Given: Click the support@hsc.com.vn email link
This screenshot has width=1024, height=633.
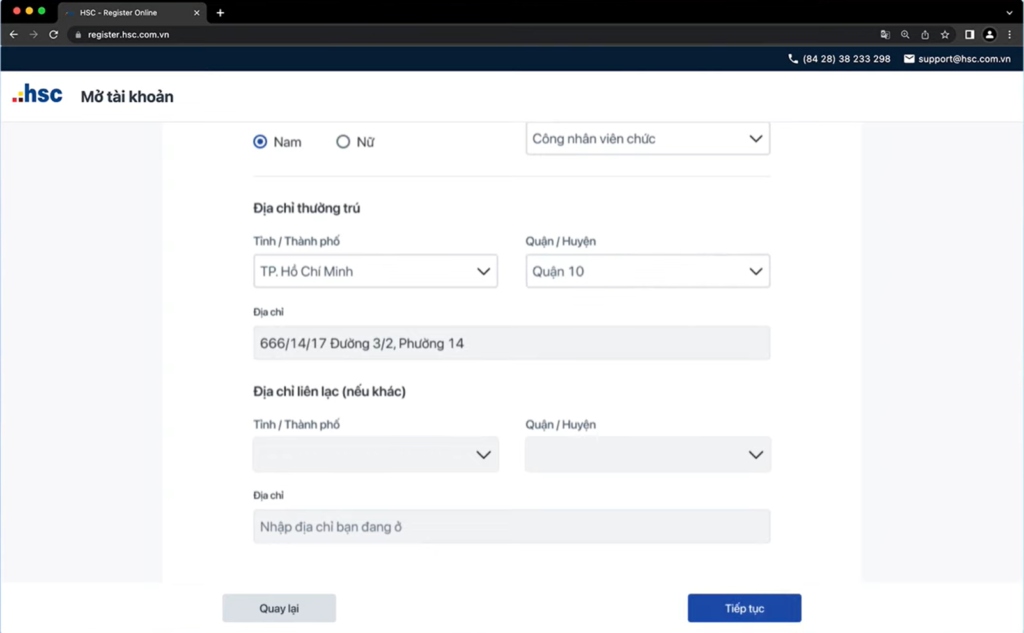Looking at the screenshot, I should tap(965, 59).
